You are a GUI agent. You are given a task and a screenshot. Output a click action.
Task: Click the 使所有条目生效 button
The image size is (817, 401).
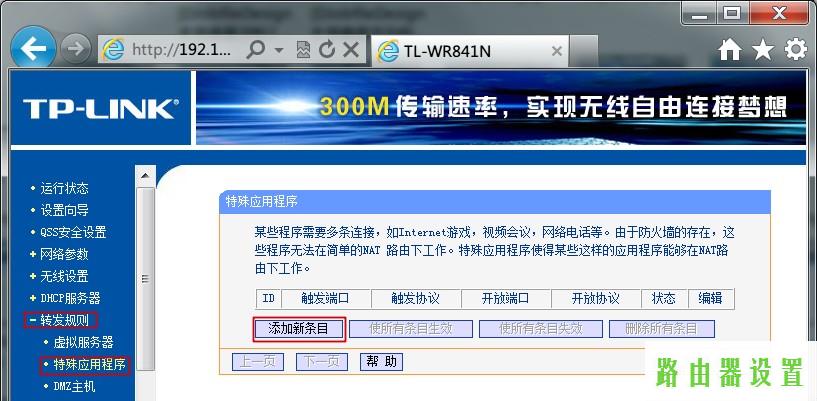pos(411,329)
